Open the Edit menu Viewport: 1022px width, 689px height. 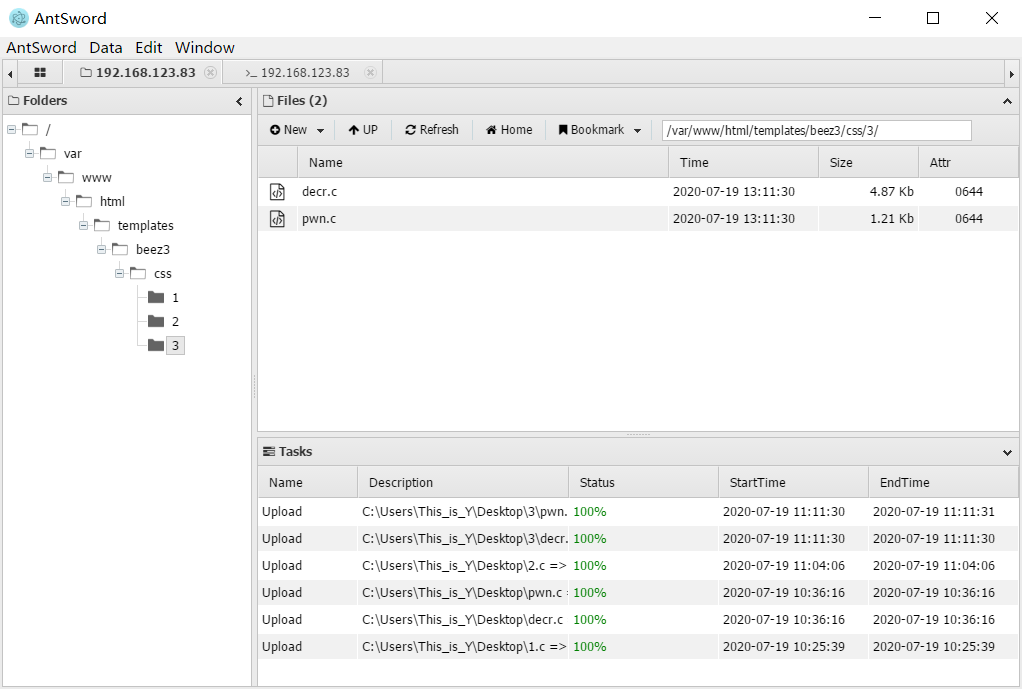pyautogui.click(x=149, y=48)
